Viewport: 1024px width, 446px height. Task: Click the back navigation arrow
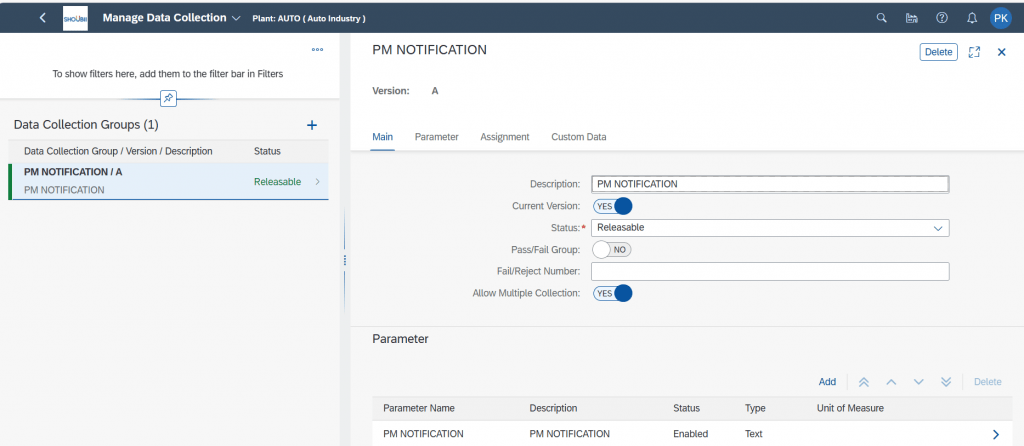[42, 18]
